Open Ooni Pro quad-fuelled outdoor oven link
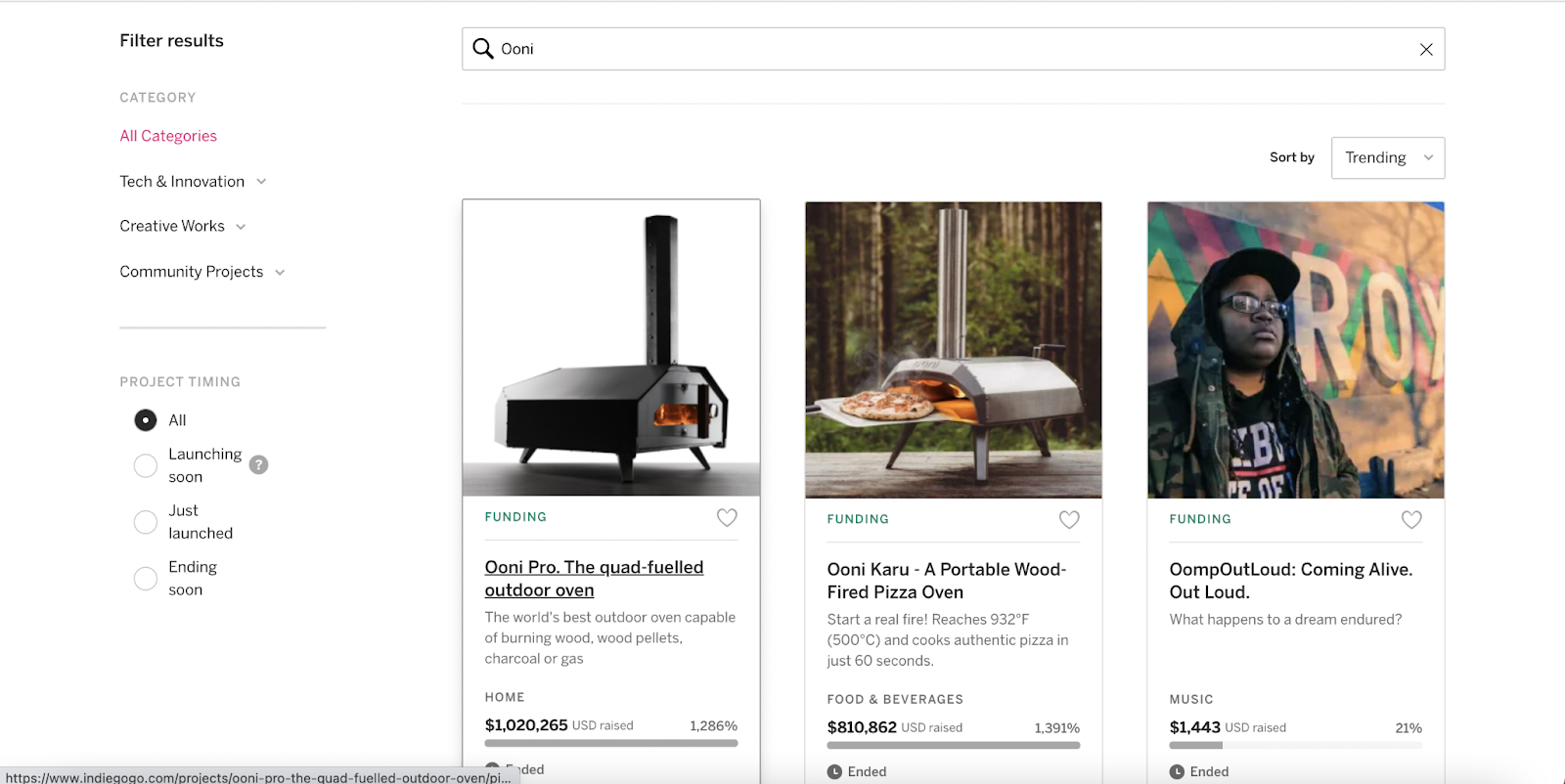This screenshot has height=784, width=1565. 594,579
